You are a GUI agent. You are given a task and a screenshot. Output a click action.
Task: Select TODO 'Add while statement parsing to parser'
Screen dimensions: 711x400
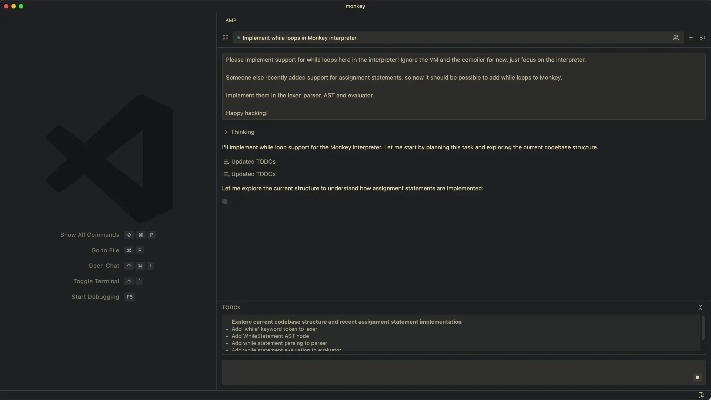point(279,343)
